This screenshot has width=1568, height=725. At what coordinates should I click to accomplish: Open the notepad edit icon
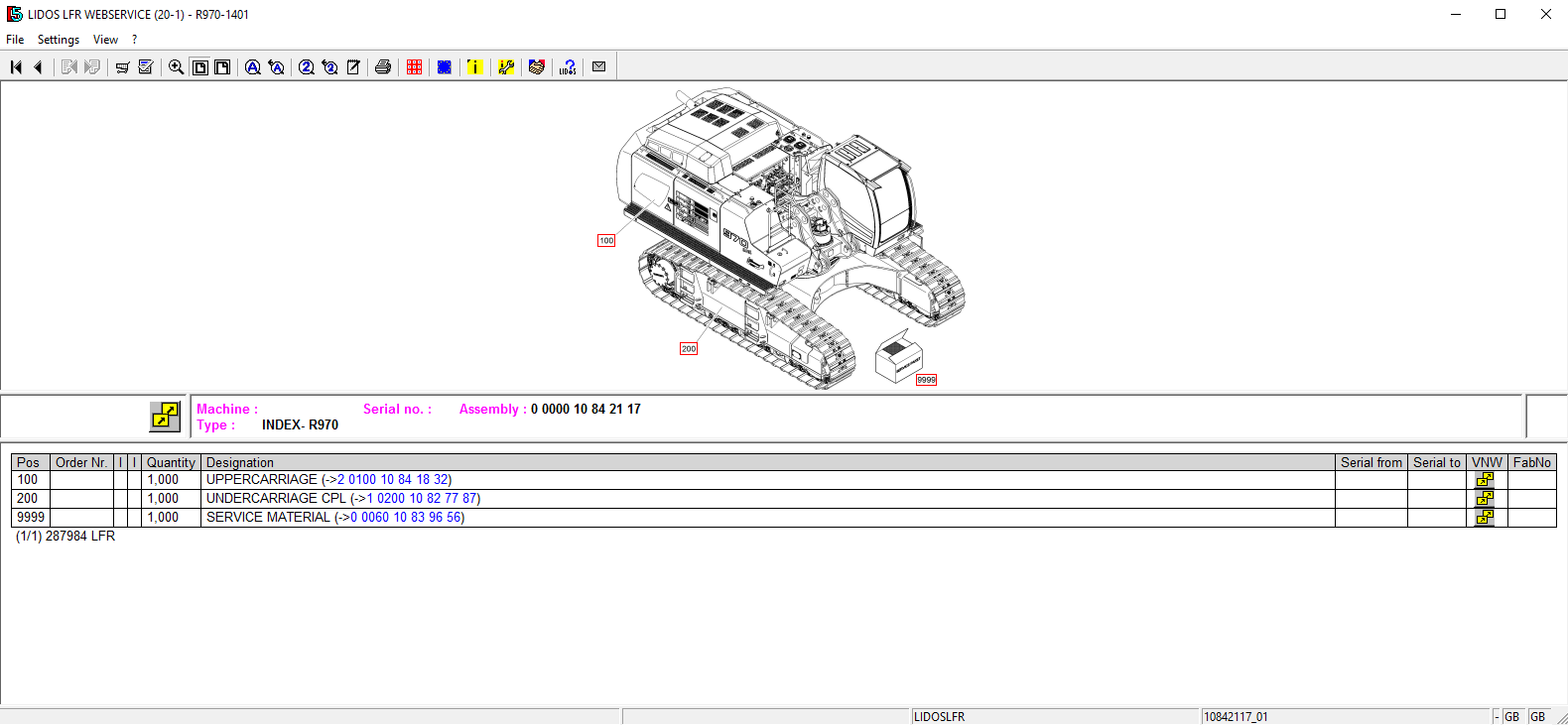tap(353, 67)
